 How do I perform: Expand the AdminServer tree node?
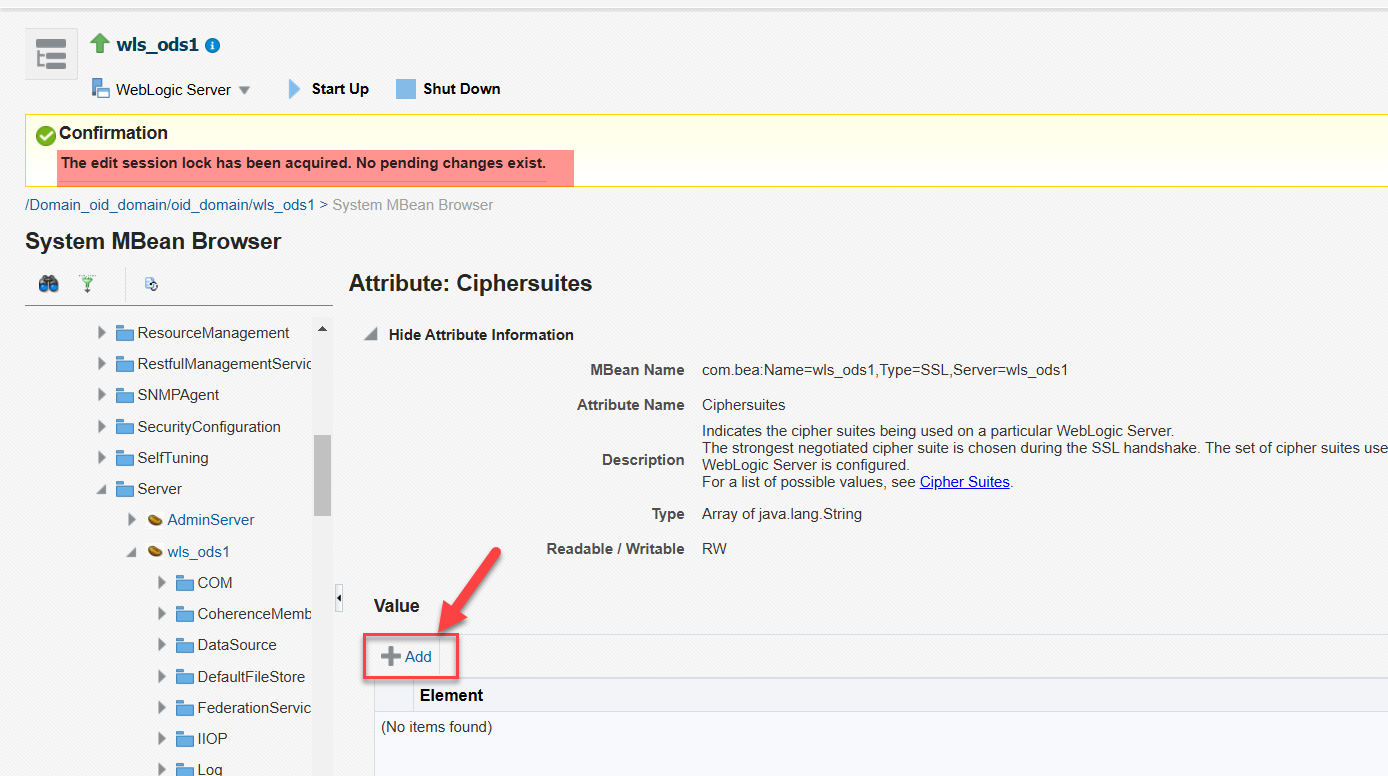(132, 520)
